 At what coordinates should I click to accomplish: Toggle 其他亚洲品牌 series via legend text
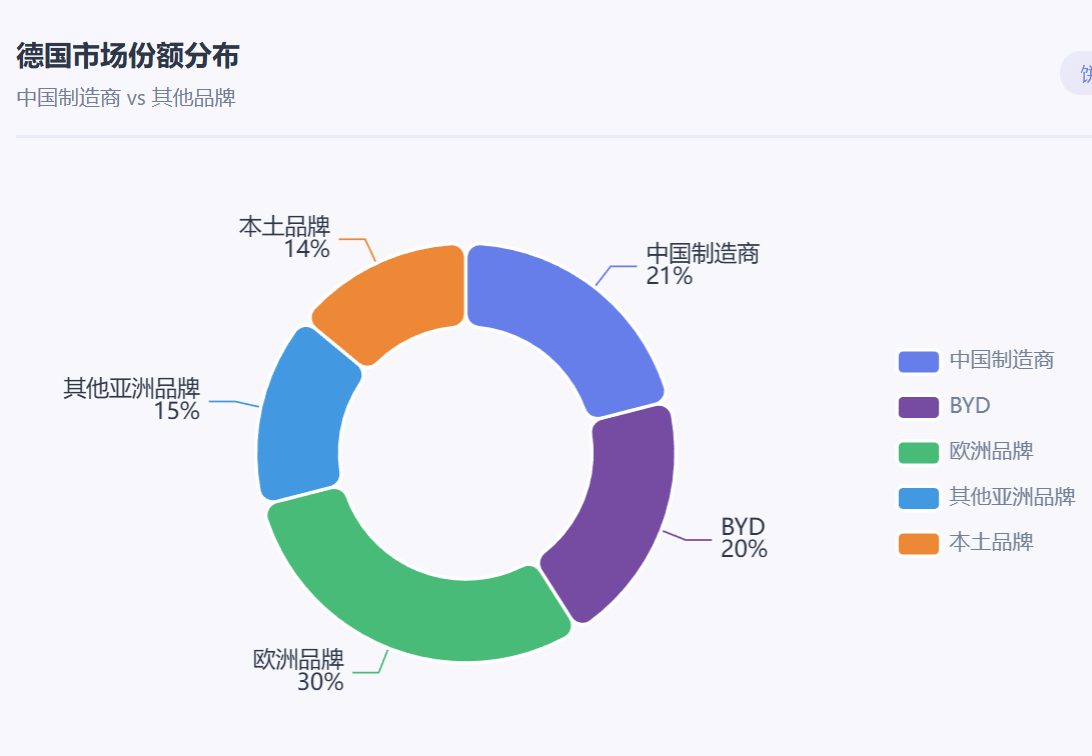tap(1012, 497)
